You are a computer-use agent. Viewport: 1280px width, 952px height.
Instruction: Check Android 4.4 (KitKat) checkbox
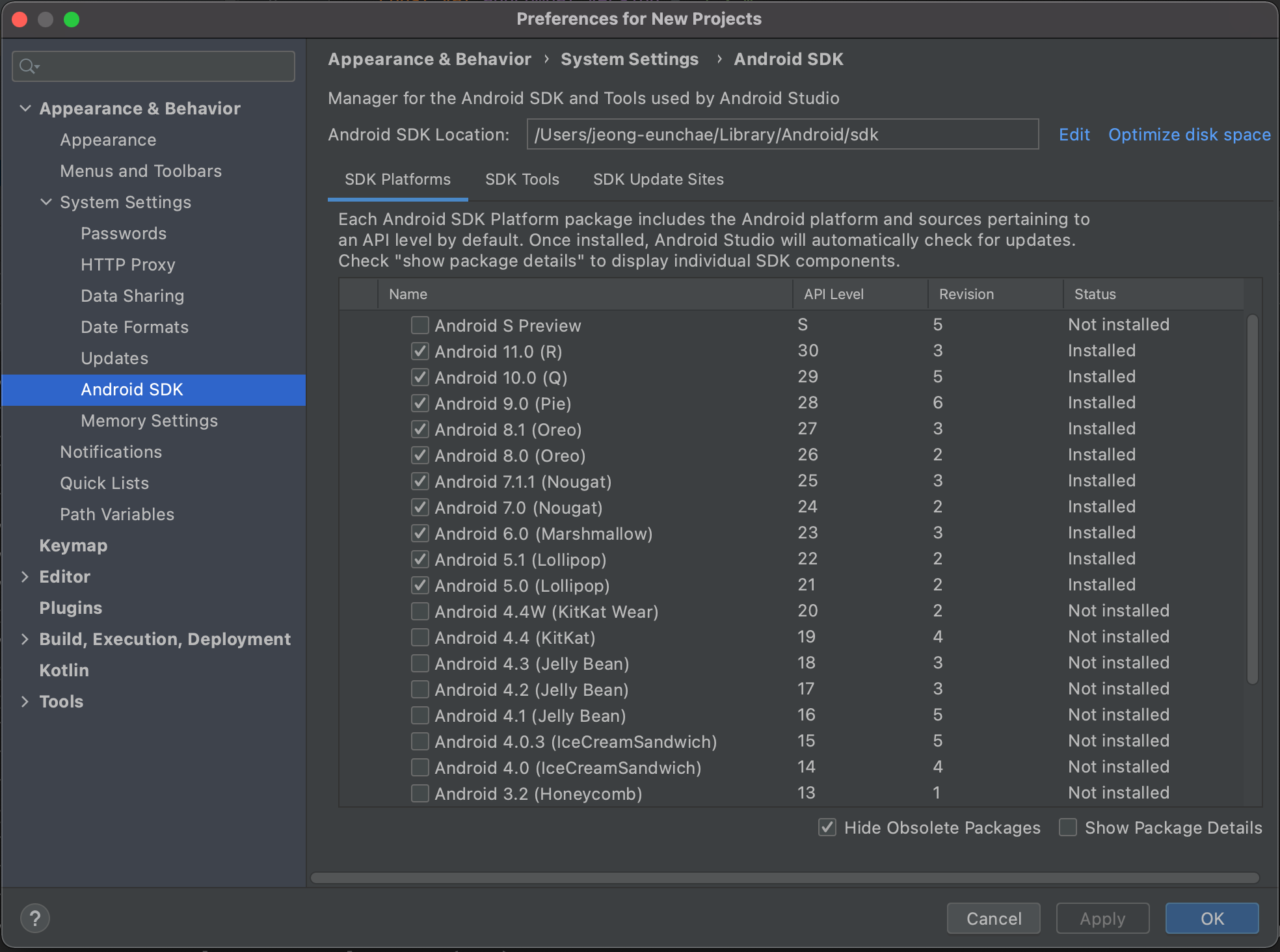point(420,637)
